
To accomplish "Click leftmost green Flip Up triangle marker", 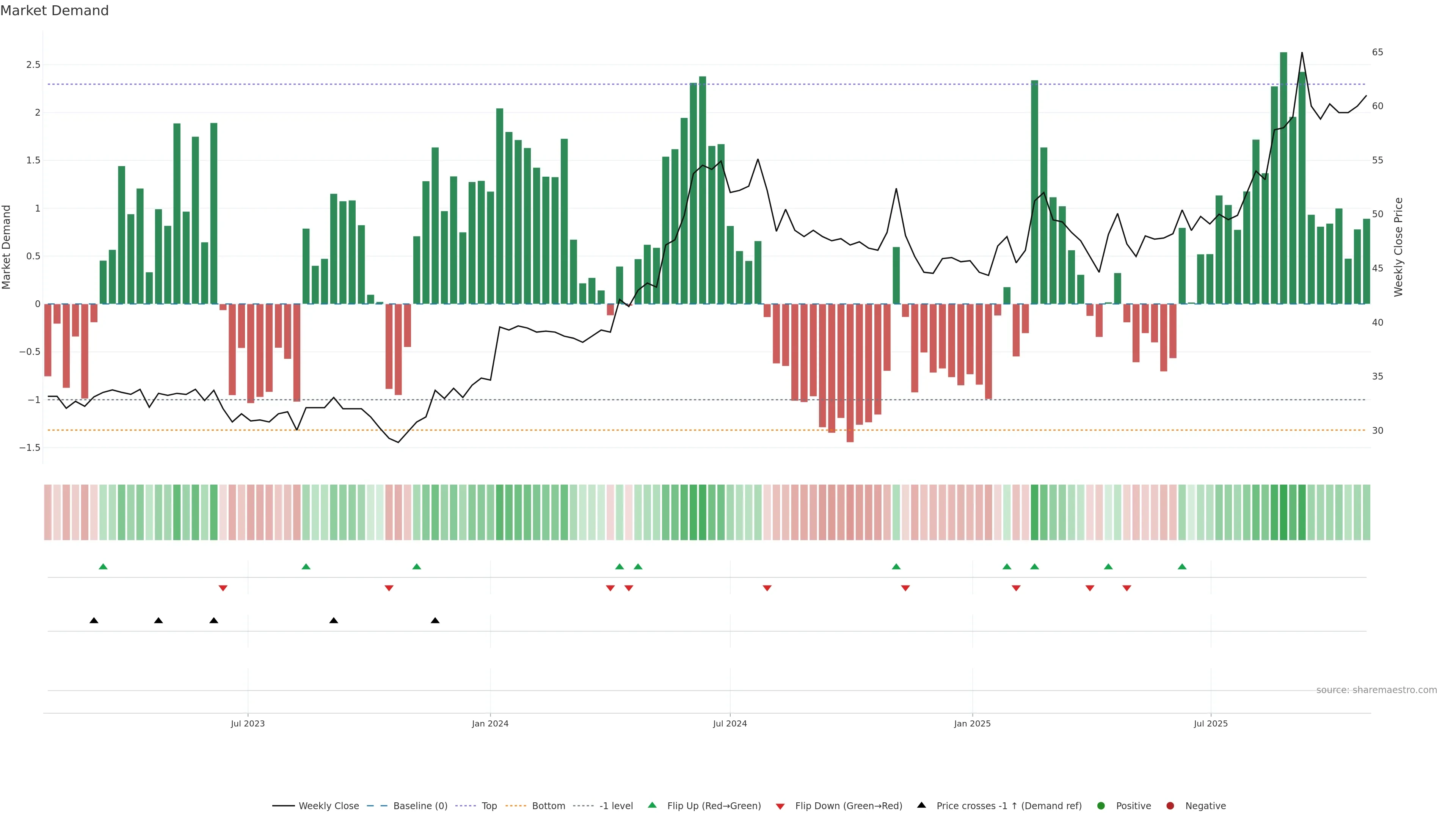I will point(103,566).
